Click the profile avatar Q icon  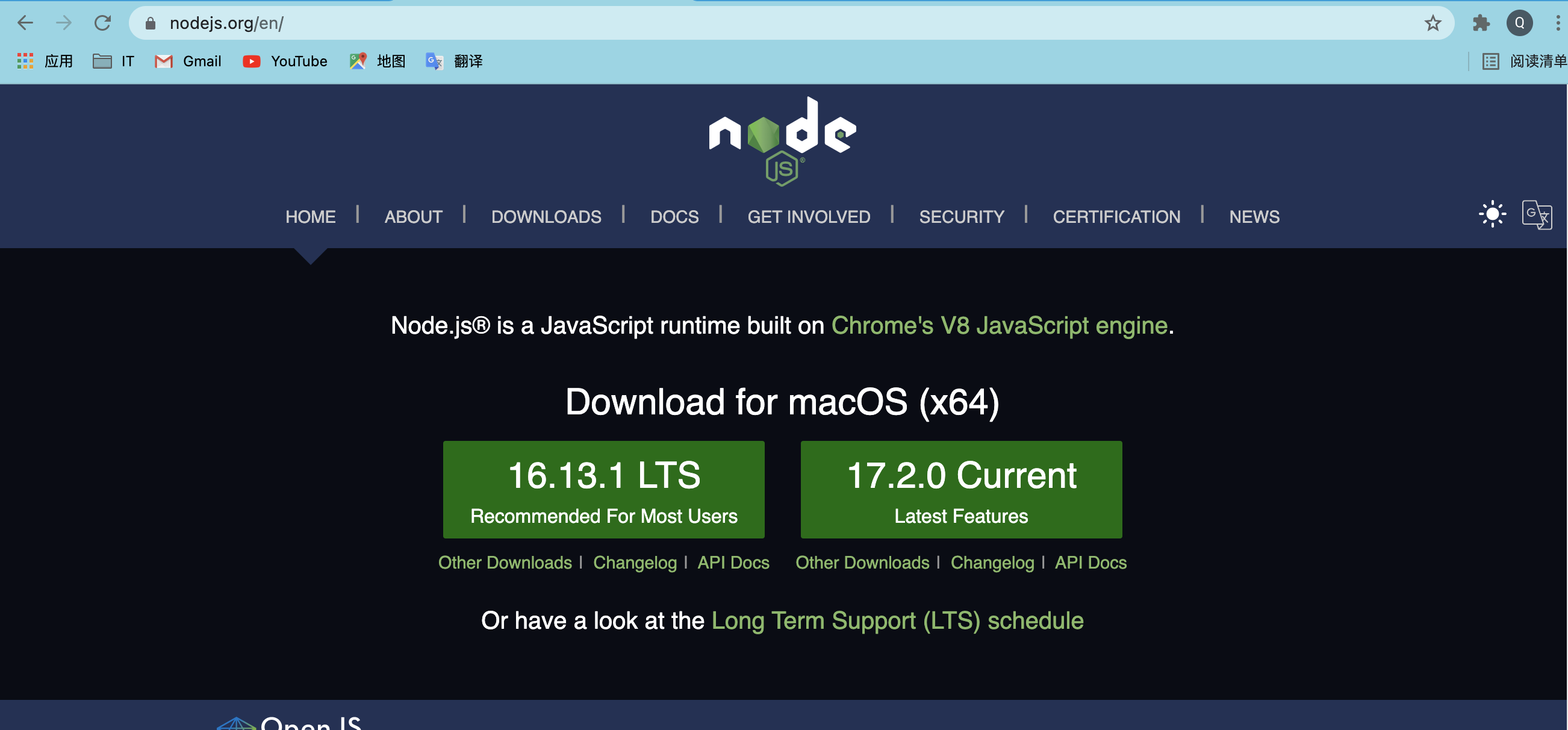coord(1519,23)
